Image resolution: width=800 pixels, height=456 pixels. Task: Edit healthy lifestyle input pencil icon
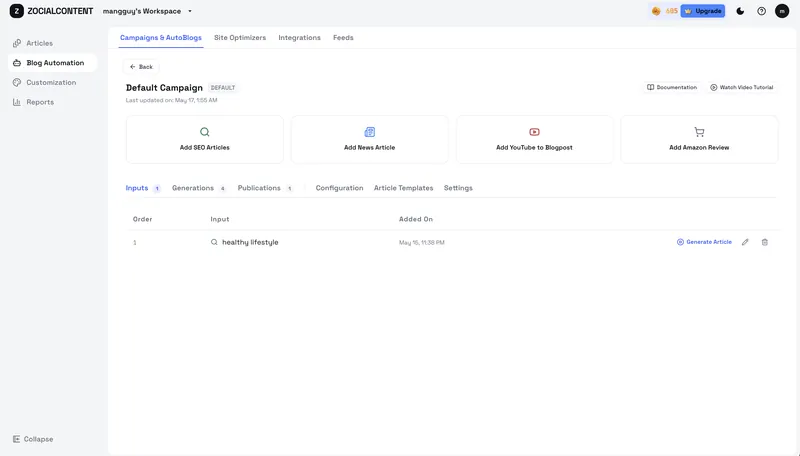coord(745,242)
